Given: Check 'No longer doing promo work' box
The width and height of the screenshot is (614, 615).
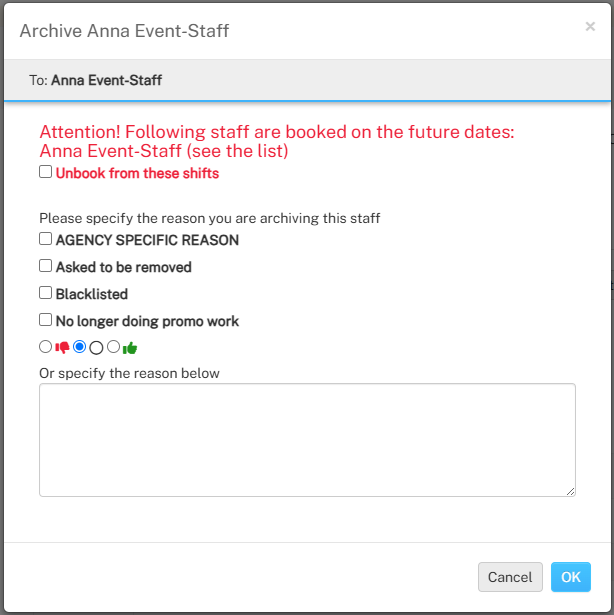Looking at the screenshot, I should coord(46,320).
